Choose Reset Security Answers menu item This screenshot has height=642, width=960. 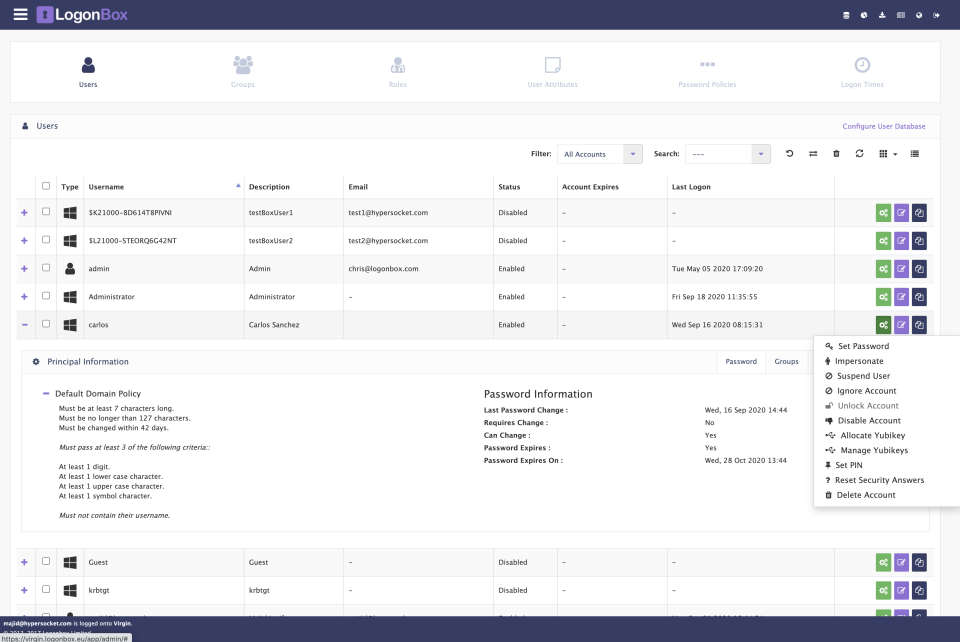coord(874,480)
